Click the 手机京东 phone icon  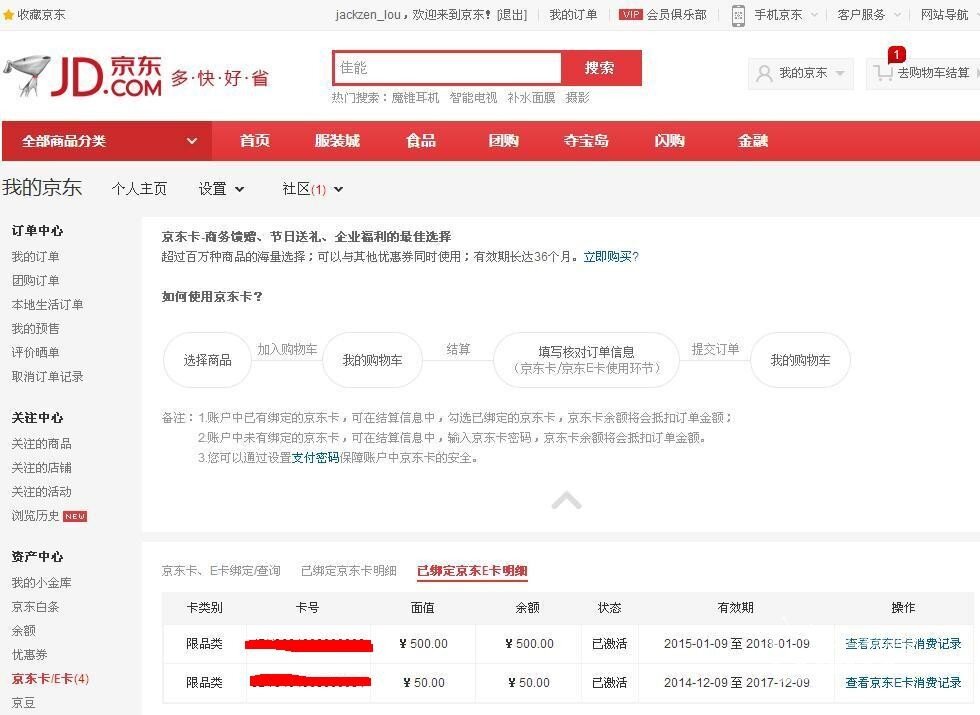pos(738,15)
